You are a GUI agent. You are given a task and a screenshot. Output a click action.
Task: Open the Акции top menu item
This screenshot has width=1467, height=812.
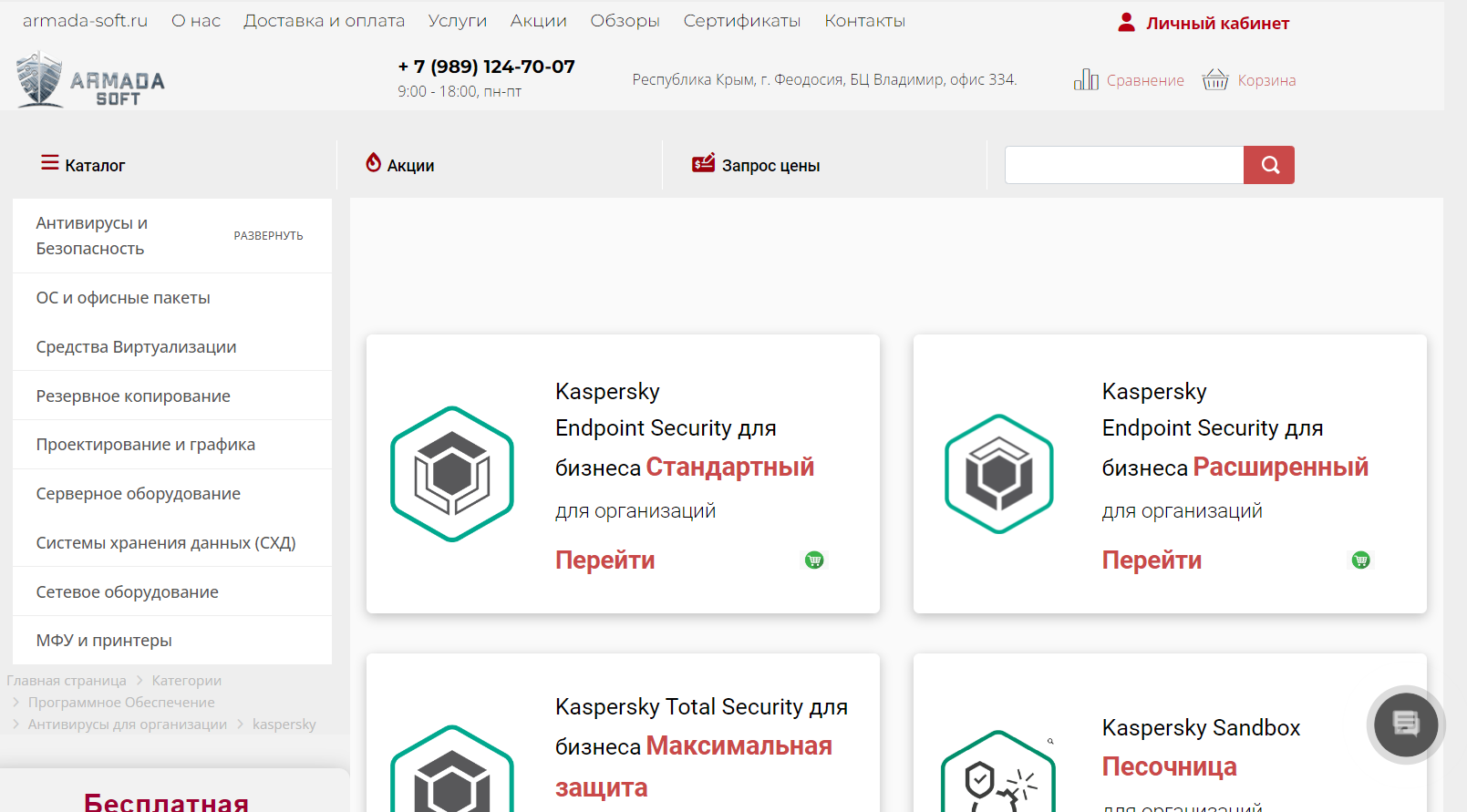(x=538, y=21)
